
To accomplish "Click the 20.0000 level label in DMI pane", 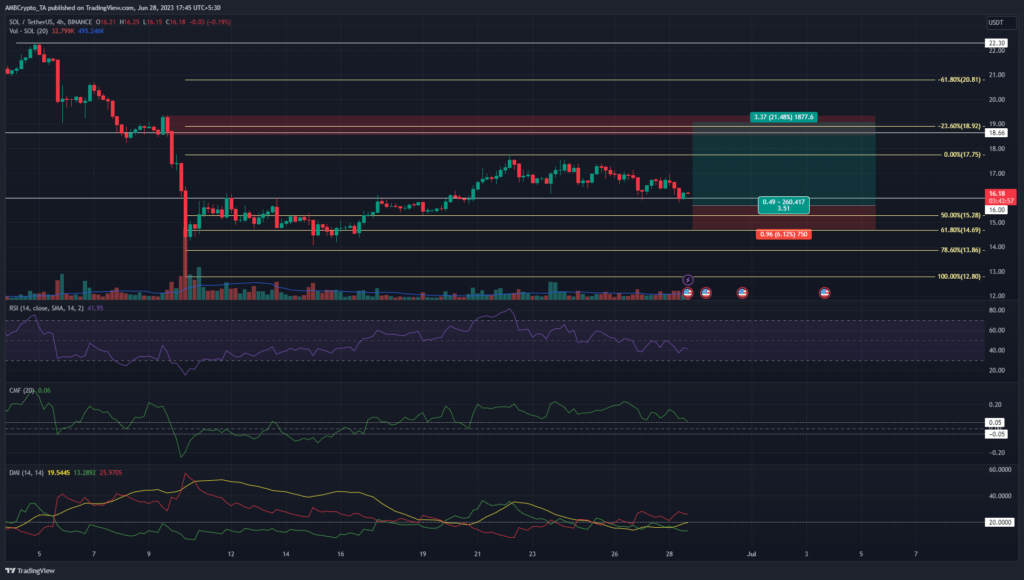I will pos(1000,522).
